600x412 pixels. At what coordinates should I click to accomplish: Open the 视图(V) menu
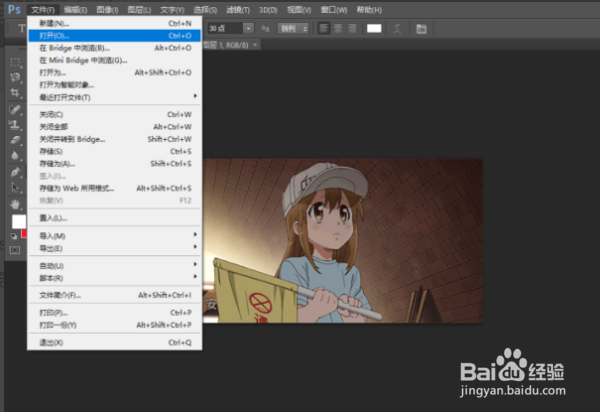coord(299,10)
